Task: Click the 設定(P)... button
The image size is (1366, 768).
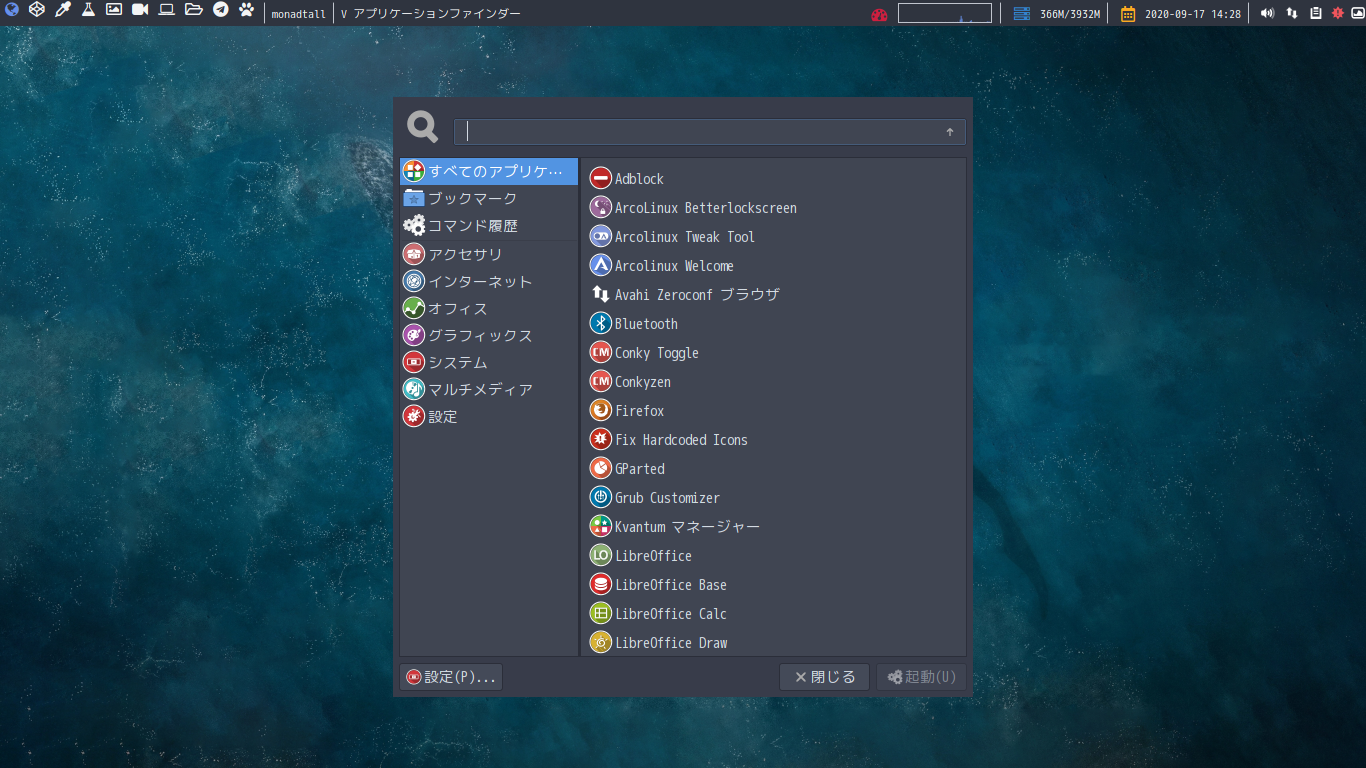Action: [451, 677]
